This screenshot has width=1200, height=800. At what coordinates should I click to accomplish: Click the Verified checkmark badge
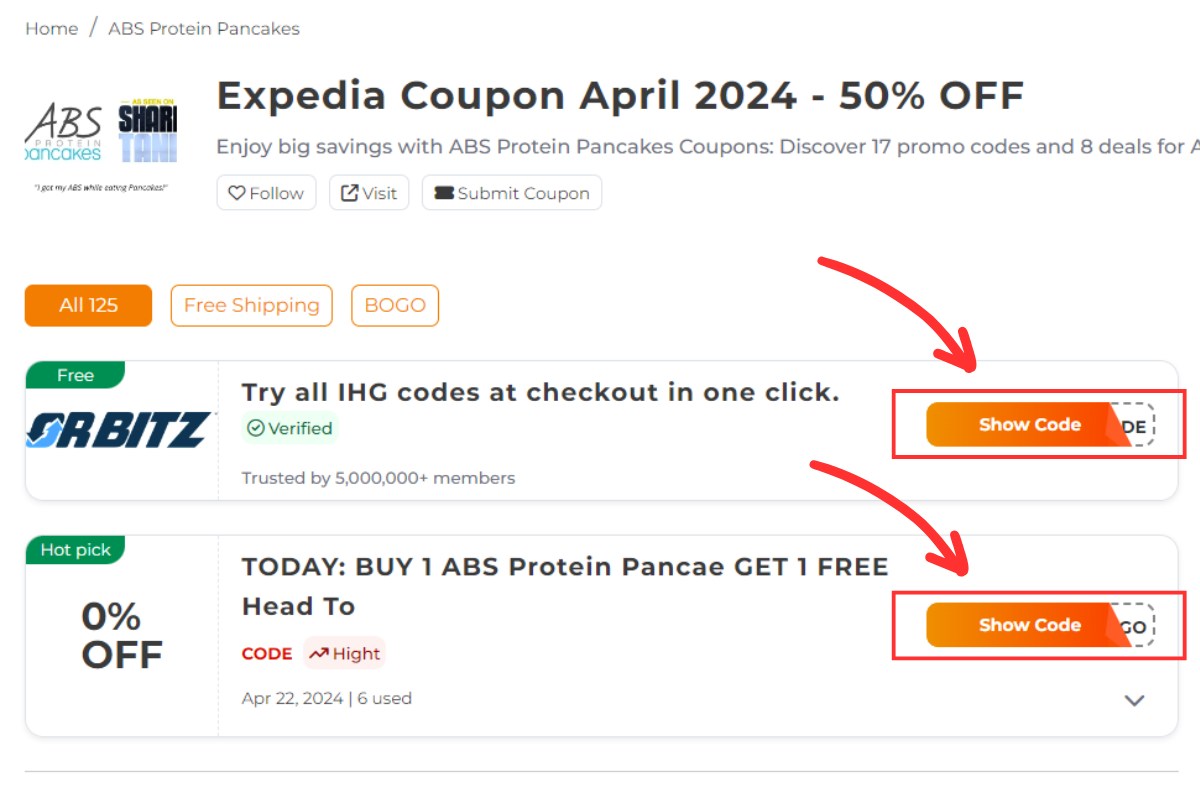click(x=258, y=428)
